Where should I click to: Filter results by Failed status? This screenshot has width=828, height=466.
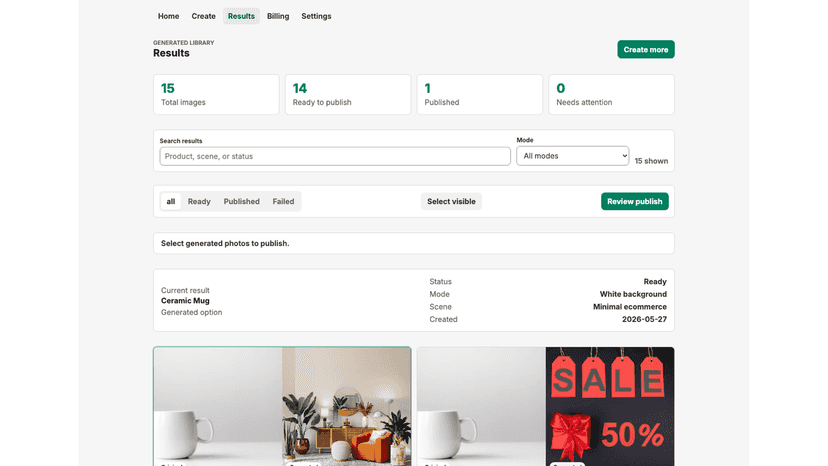pos(283,201)
